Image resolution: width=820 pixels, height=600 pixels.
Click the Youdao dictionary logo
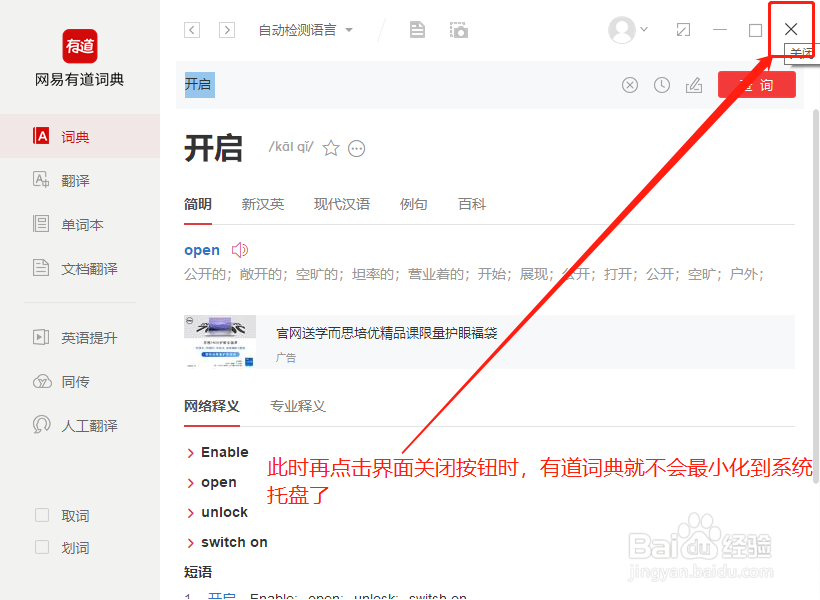click(x=79, y=46)
